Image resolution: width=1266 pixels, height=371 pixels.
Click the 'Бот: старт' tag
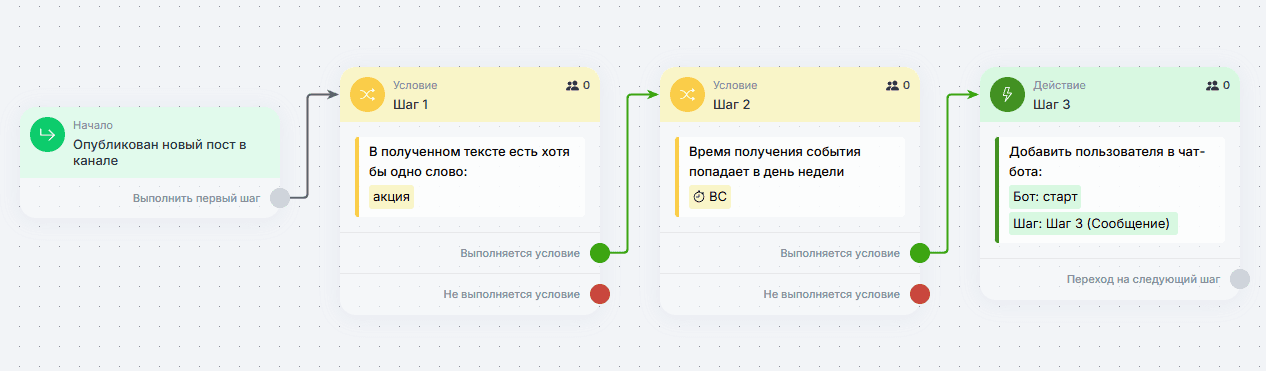(1046, 197)
